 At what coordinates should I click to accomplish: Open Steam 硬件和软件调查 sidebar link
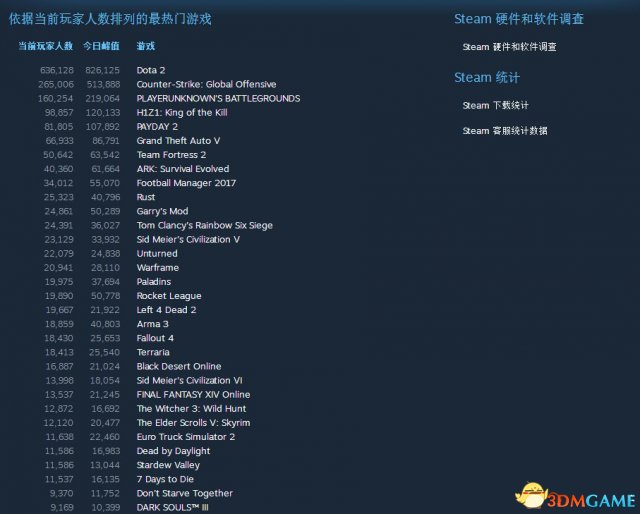point(509,47)
